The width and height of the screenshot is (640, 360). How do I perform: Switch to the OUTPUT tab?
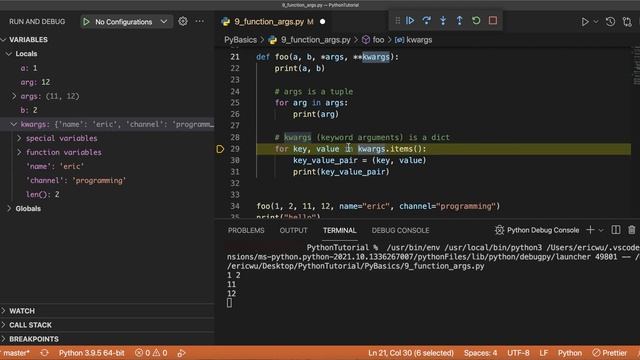pyautogui.click(x=293, y=230)
